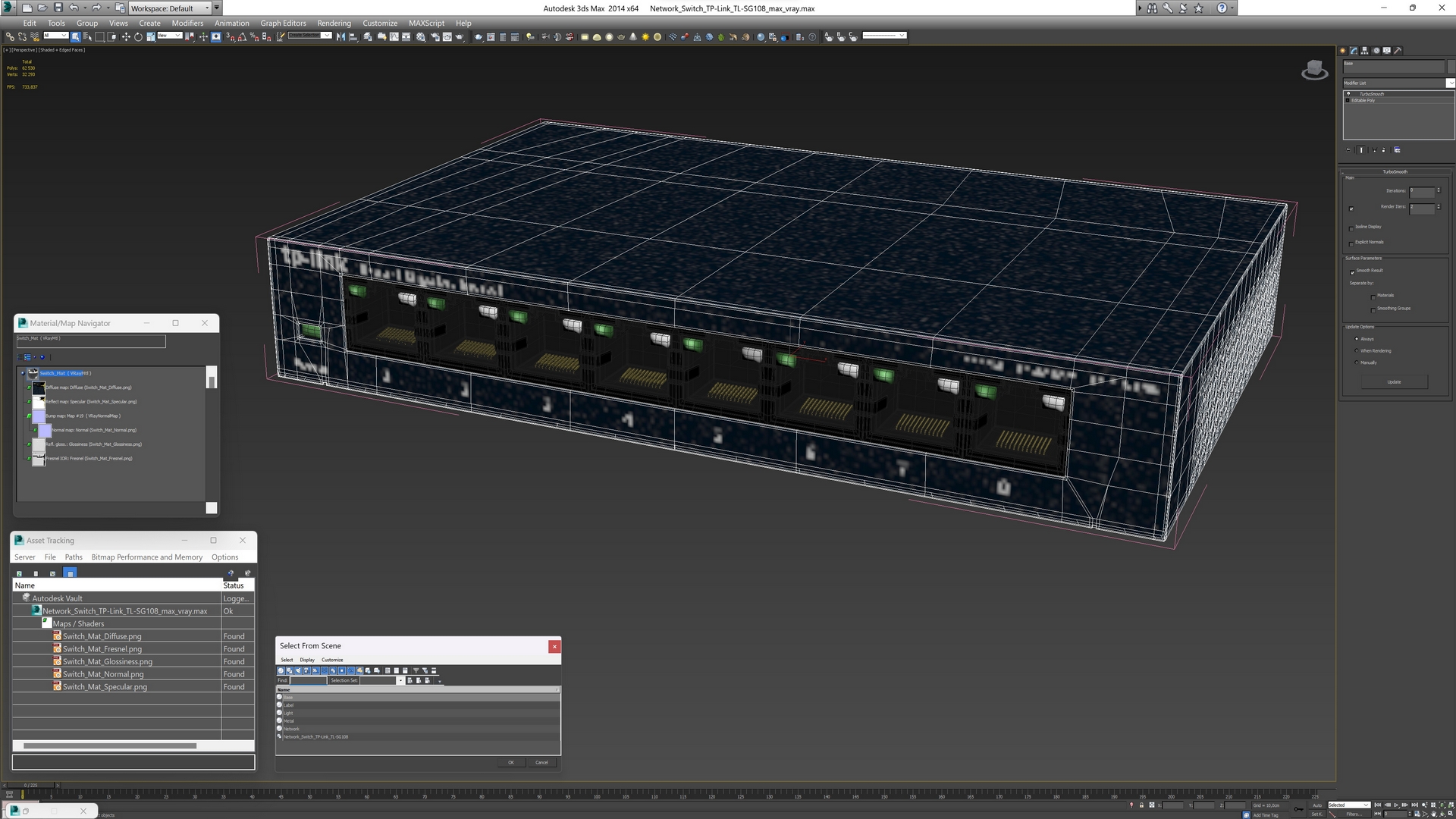Click the Save File disk icon
Image resolution: width=1456 pixels, height=819 pixels.
[58, 8]
